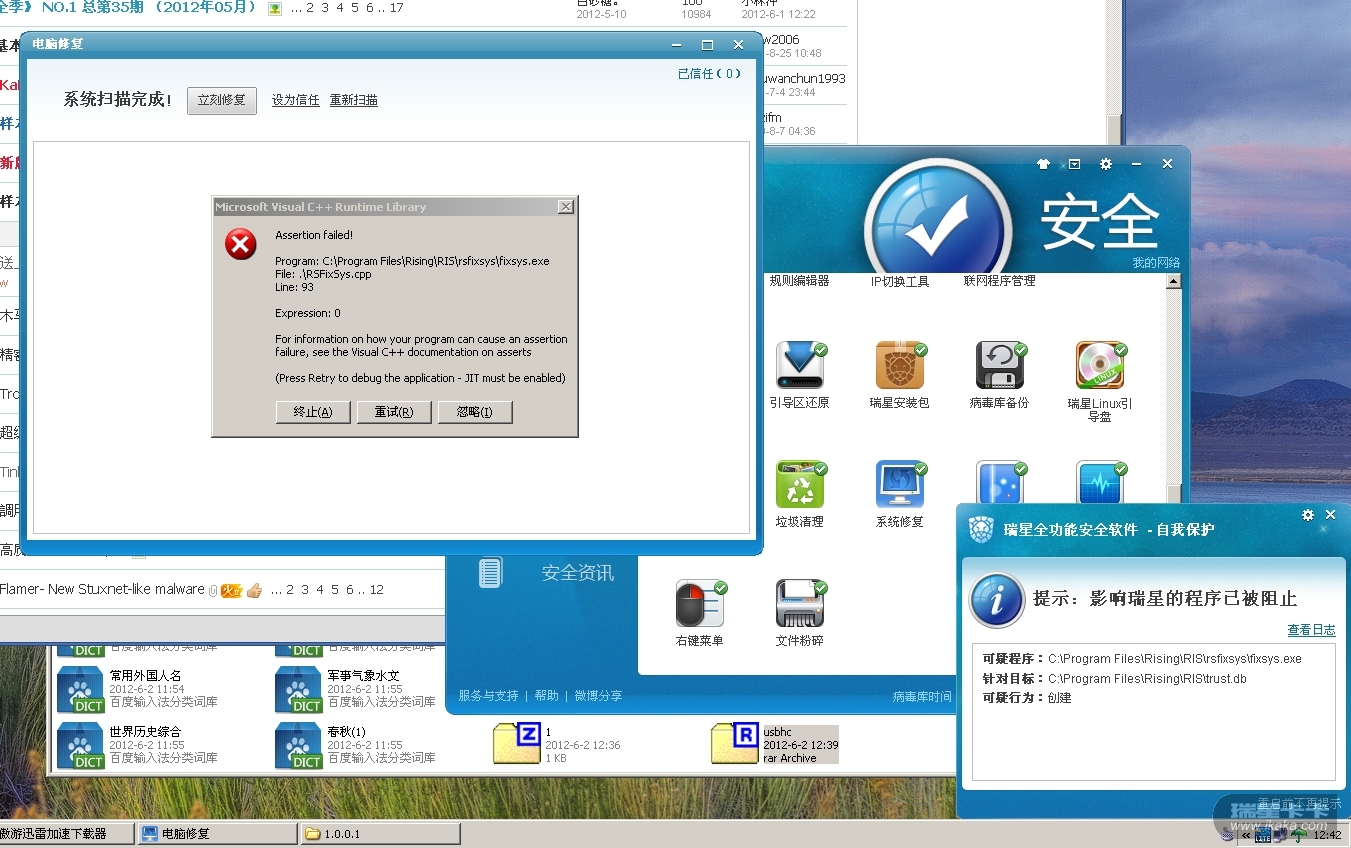Open the pulse-monitor tool icon in Rising
The height and width of the screenshot is (848, 1351).
click(x=1099, y=482)
